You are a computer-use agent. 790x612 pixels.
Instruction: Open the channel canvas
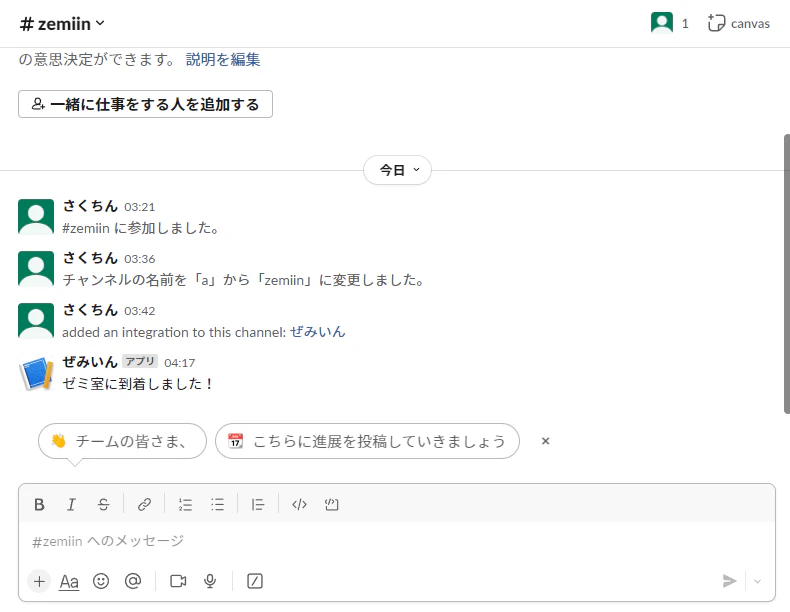coord(739,24)
